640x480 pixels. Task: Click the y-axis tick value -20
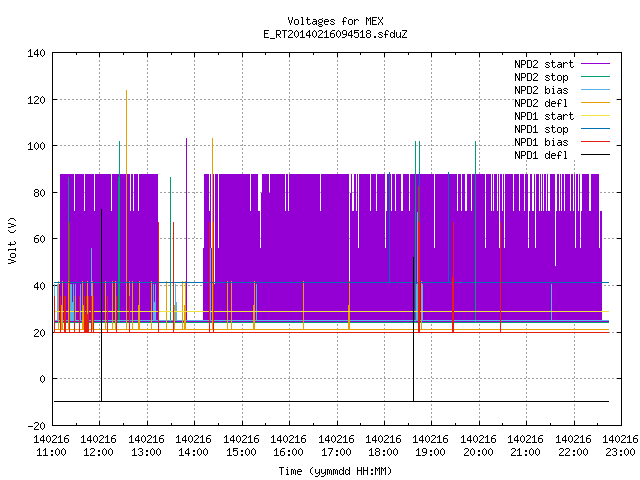[x=36, y=426]
